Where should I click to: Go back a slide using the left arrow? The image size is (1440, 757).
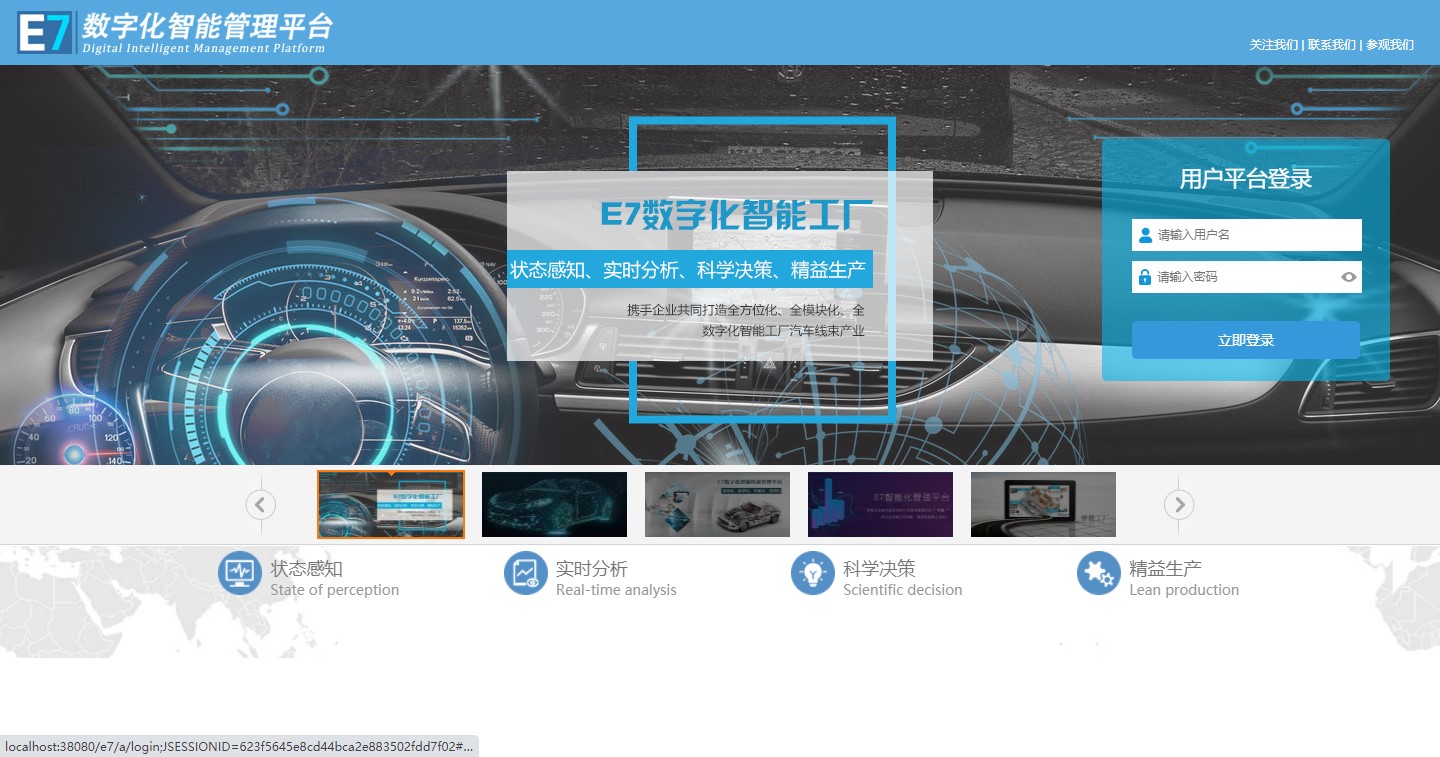coord(260,505)
